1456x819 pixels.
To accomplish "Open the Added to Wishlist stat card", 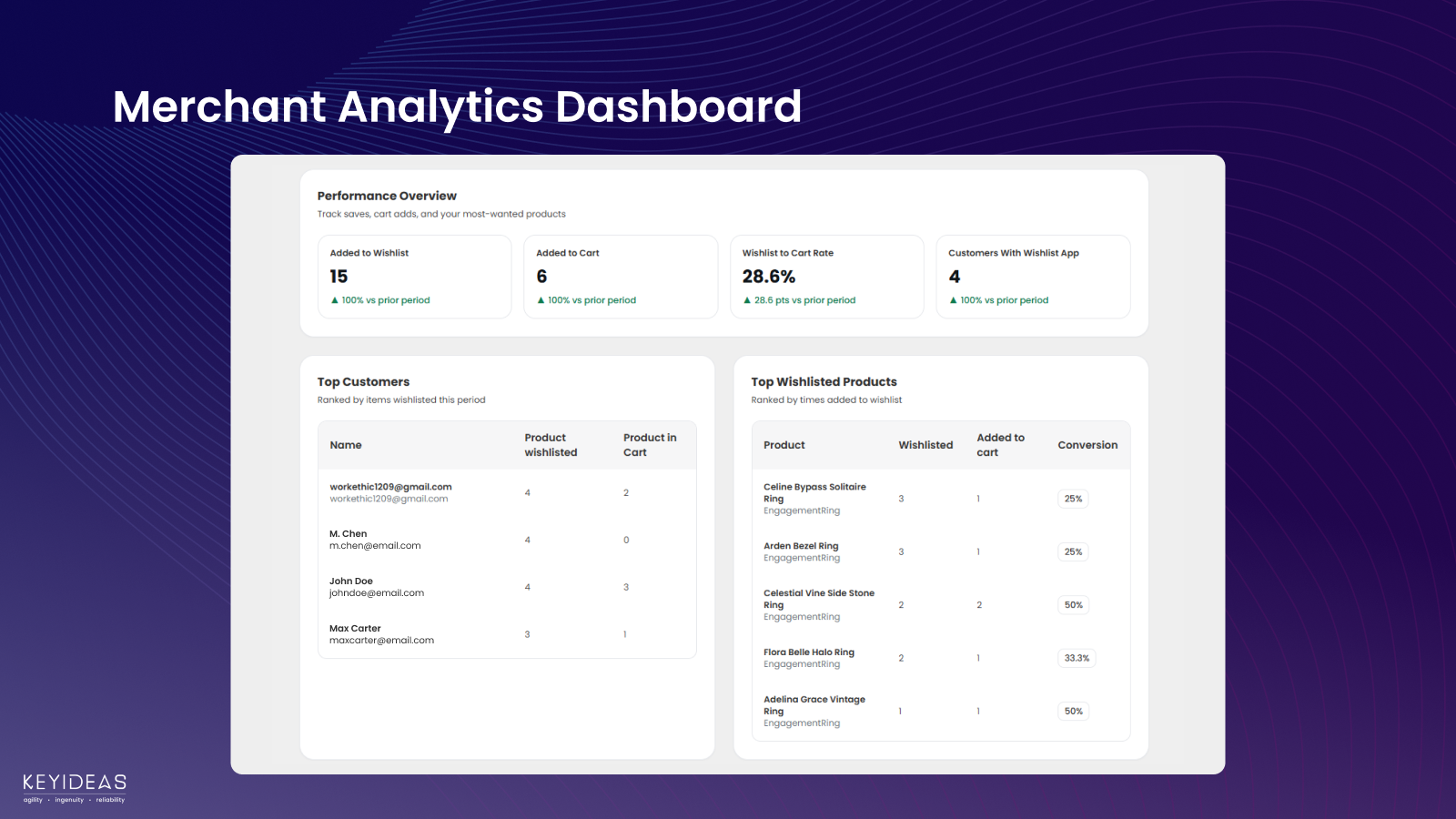I will [414, 277].
